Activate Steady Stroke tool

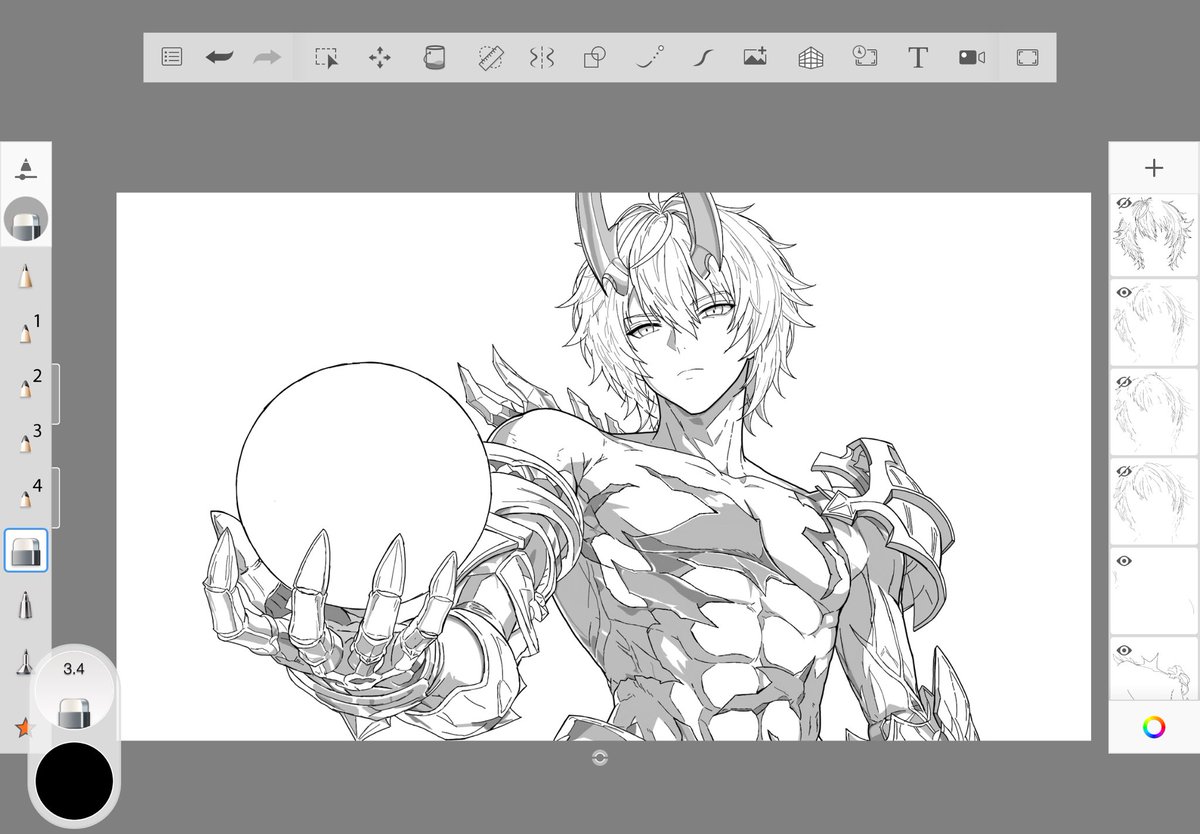click(703, 58)
